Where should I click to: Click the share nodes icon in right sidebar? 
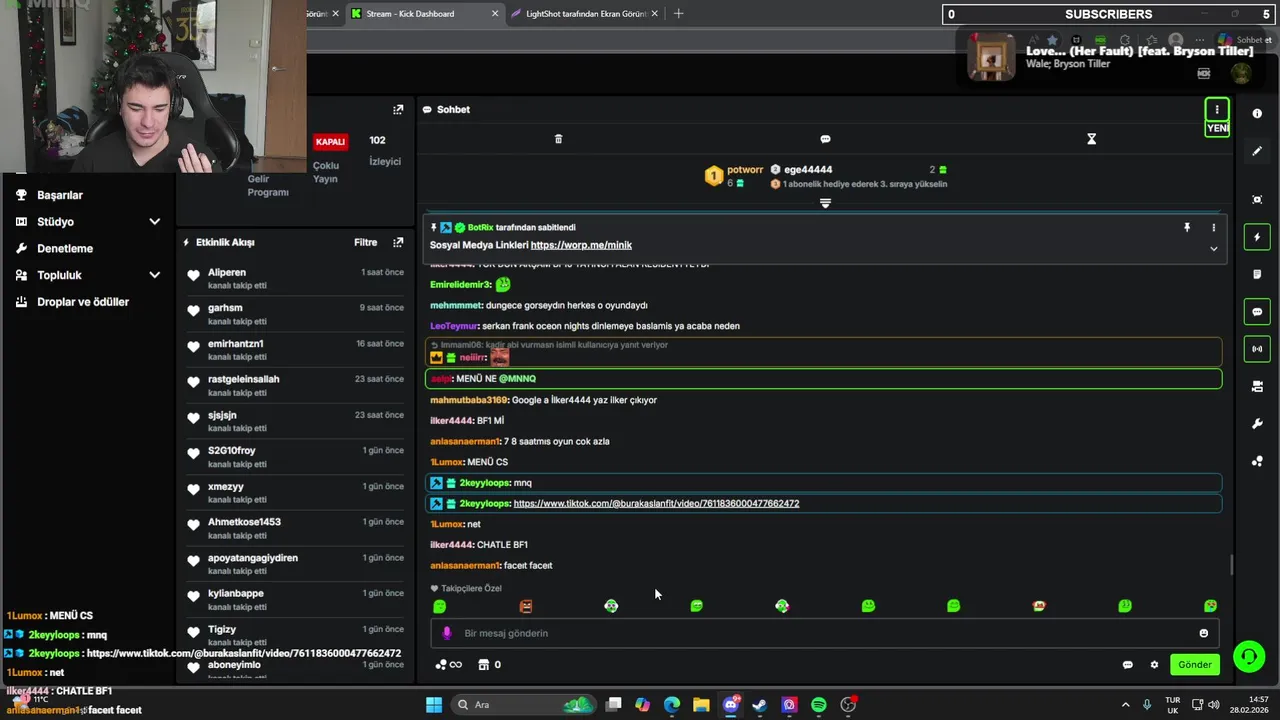coord(1257,461)
